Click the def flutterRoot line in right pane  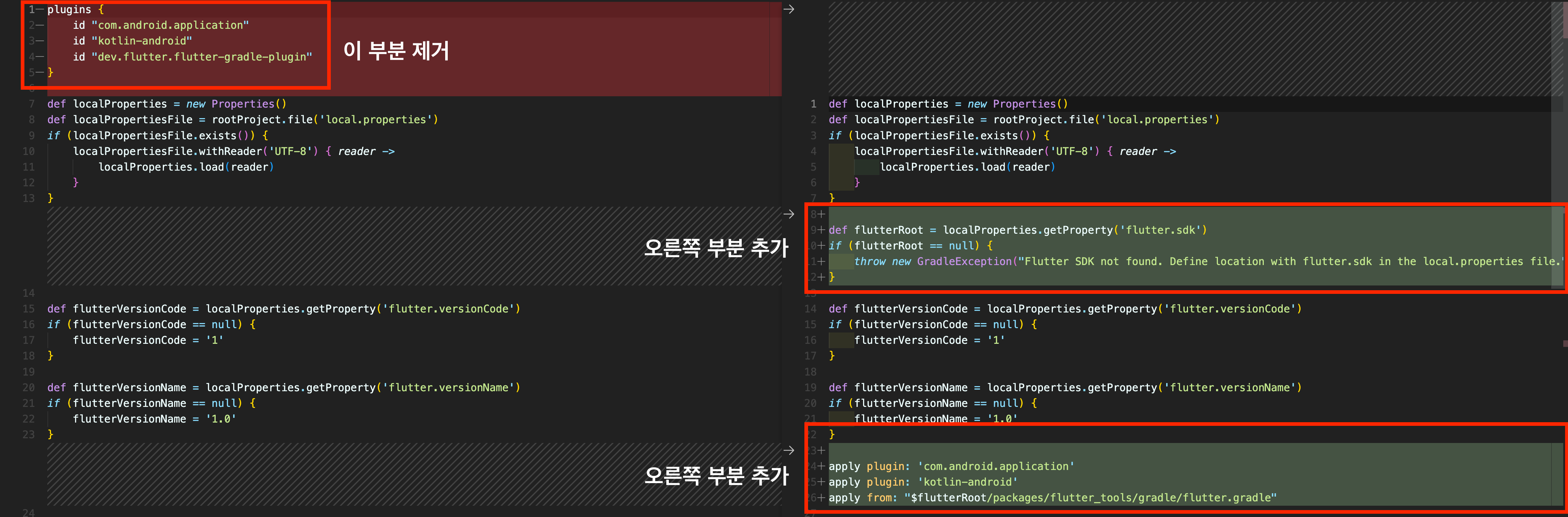click(x=1016, y=230)
